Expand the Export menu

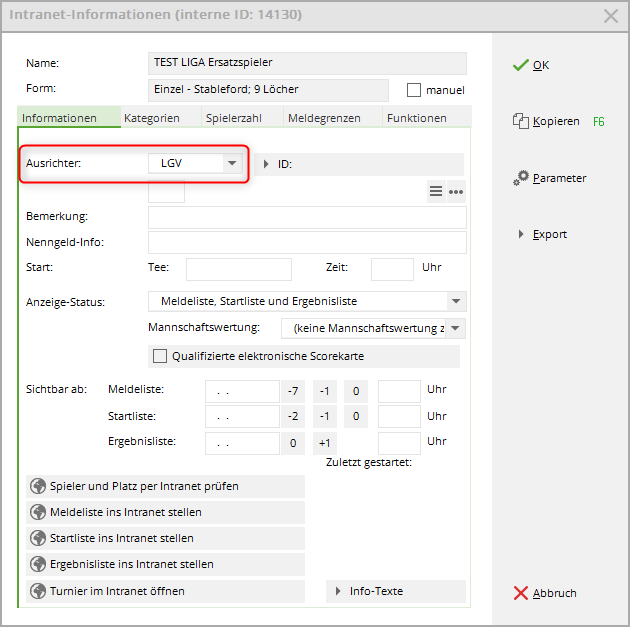click(521, 234)
